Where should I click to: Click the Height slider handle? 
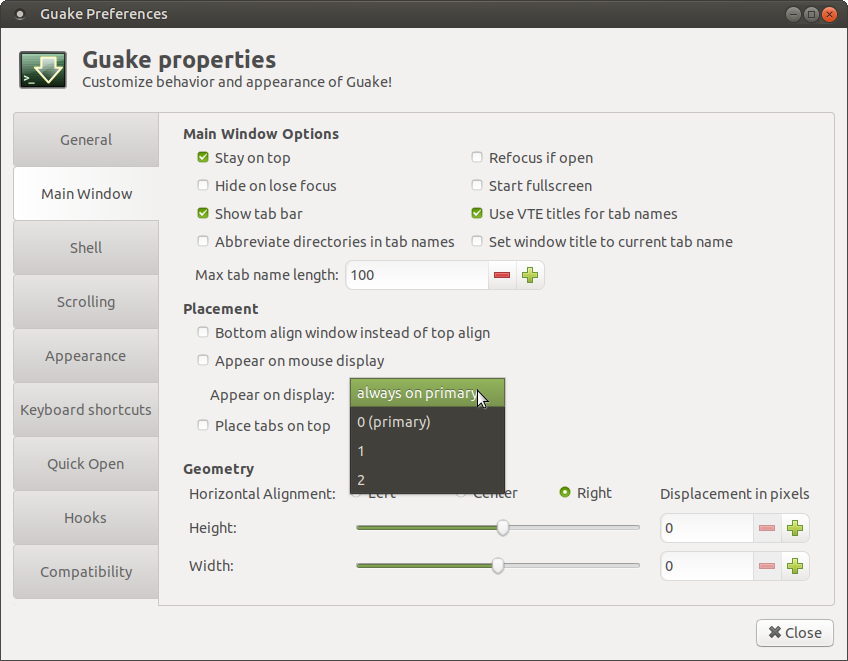point(503,528)
